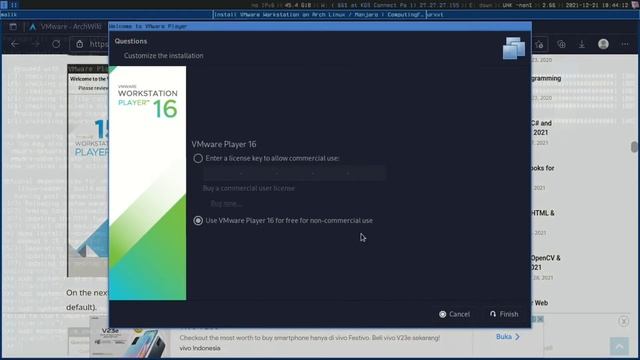Click the license key input field
The image size is (640, 360).
click(294, 173)
